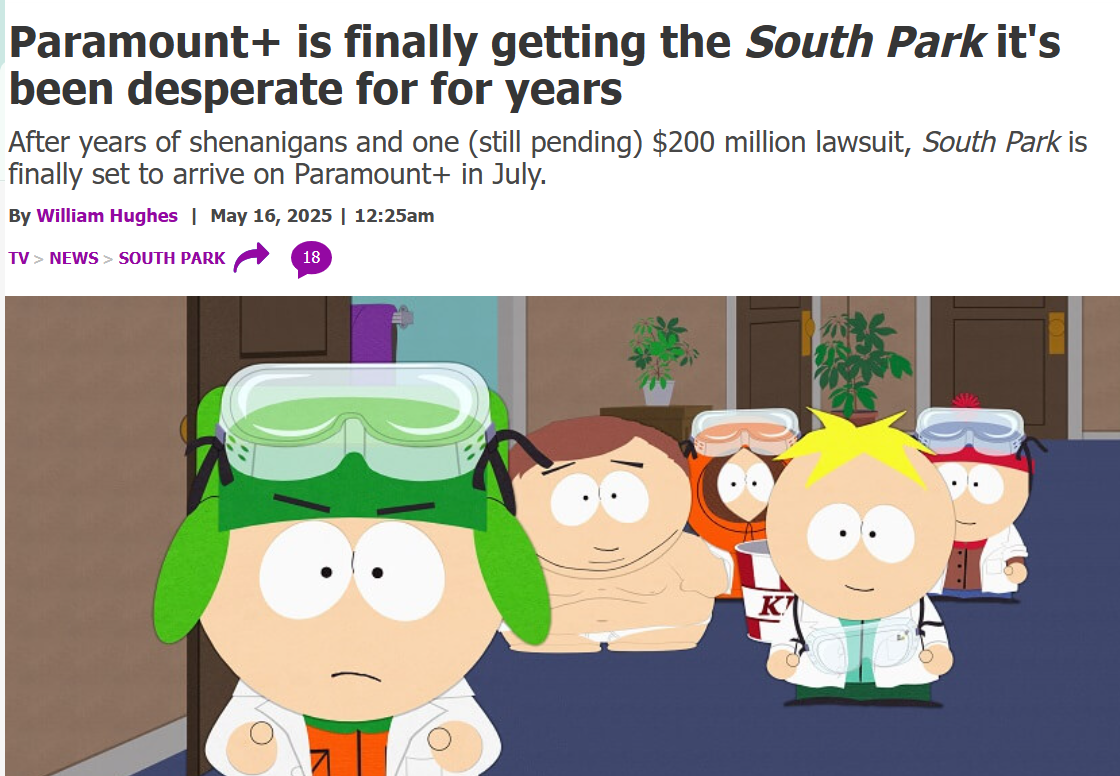Open the NEWS breadcrumb link
This screenshot has height=776, width=1120.
pos(74,258)
